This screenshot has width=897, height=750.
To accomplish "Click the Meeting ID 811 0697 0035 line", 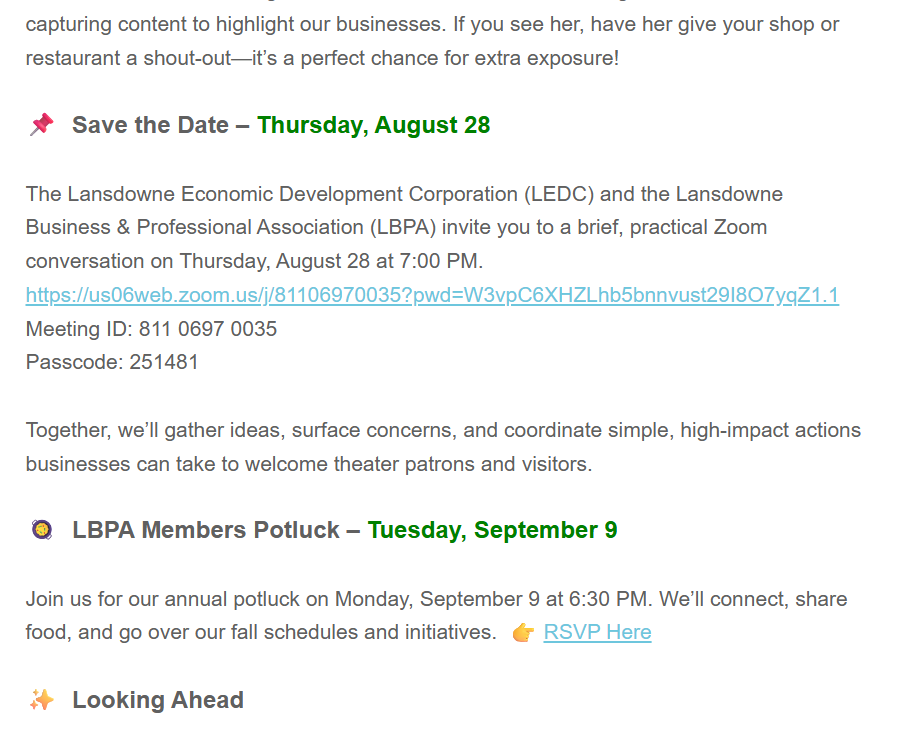I will pyautogui.click(x=151, y=329).
